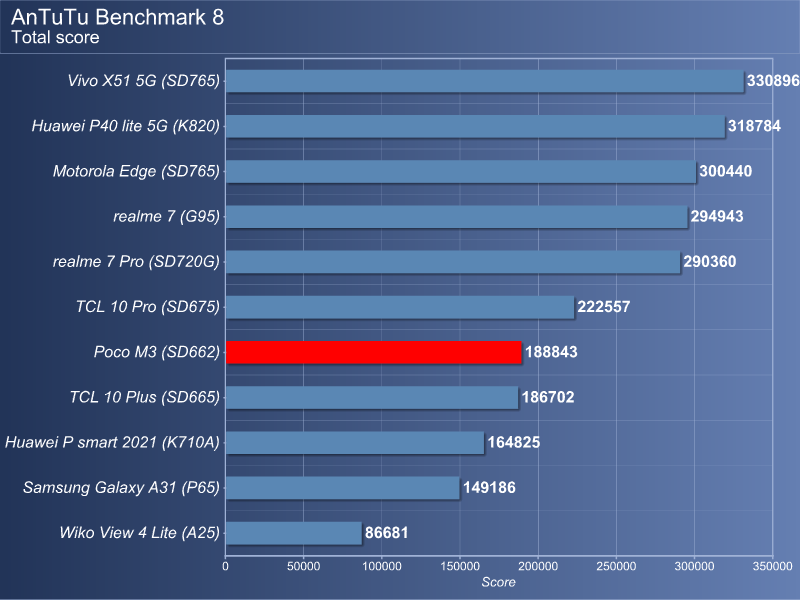Select the 'Wiko View 4 Lite (A25)' label
The image size is (800, 600).
140,533
